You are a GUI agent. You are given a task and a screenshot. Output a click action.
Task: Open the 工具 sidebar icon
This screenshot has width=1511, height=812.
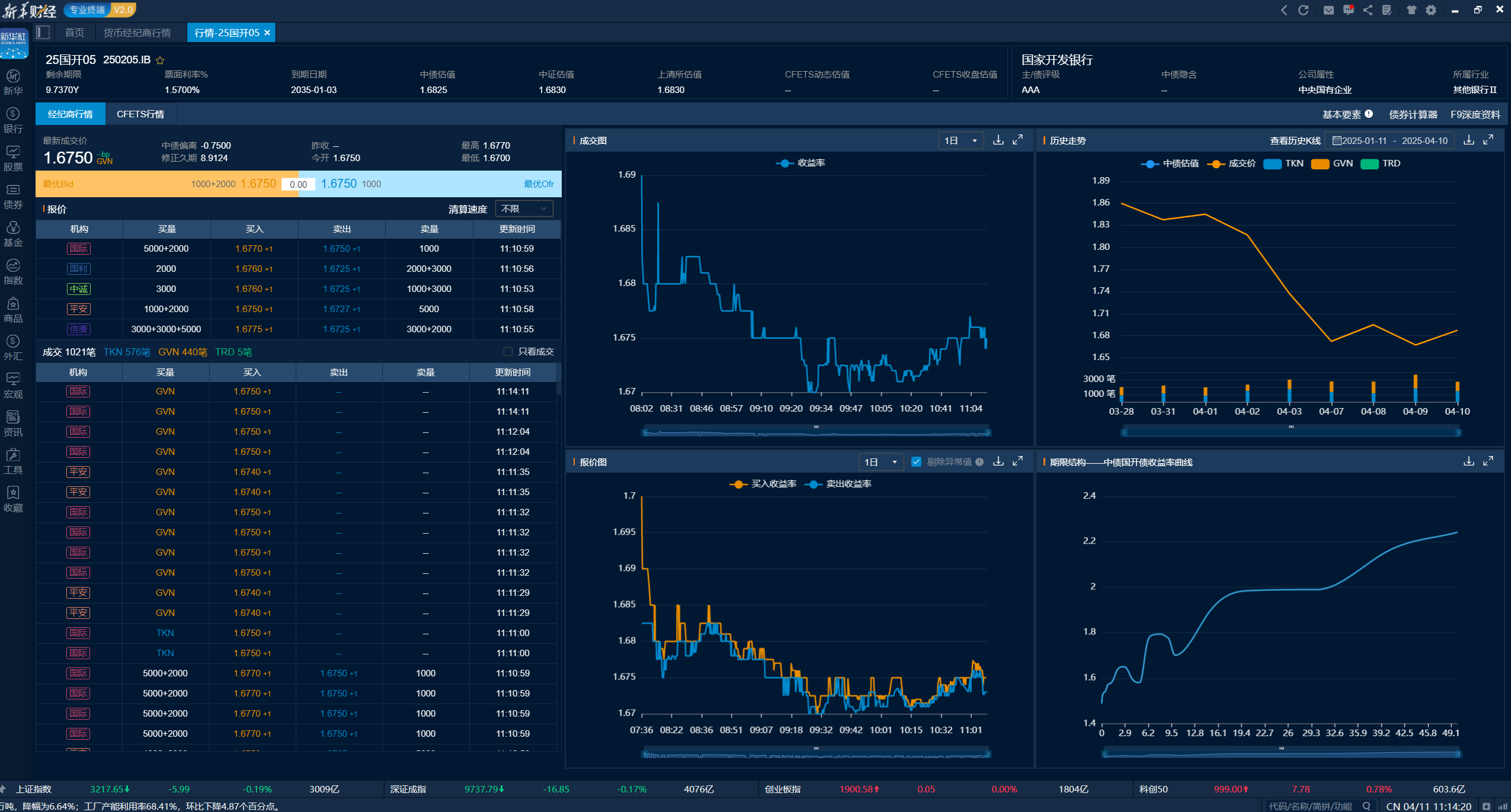(13, 461)
